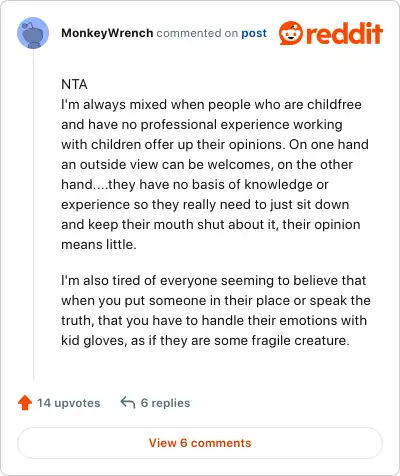Collapse the comment via vertical thread line
400x476 pixels.
click(33, 214)
